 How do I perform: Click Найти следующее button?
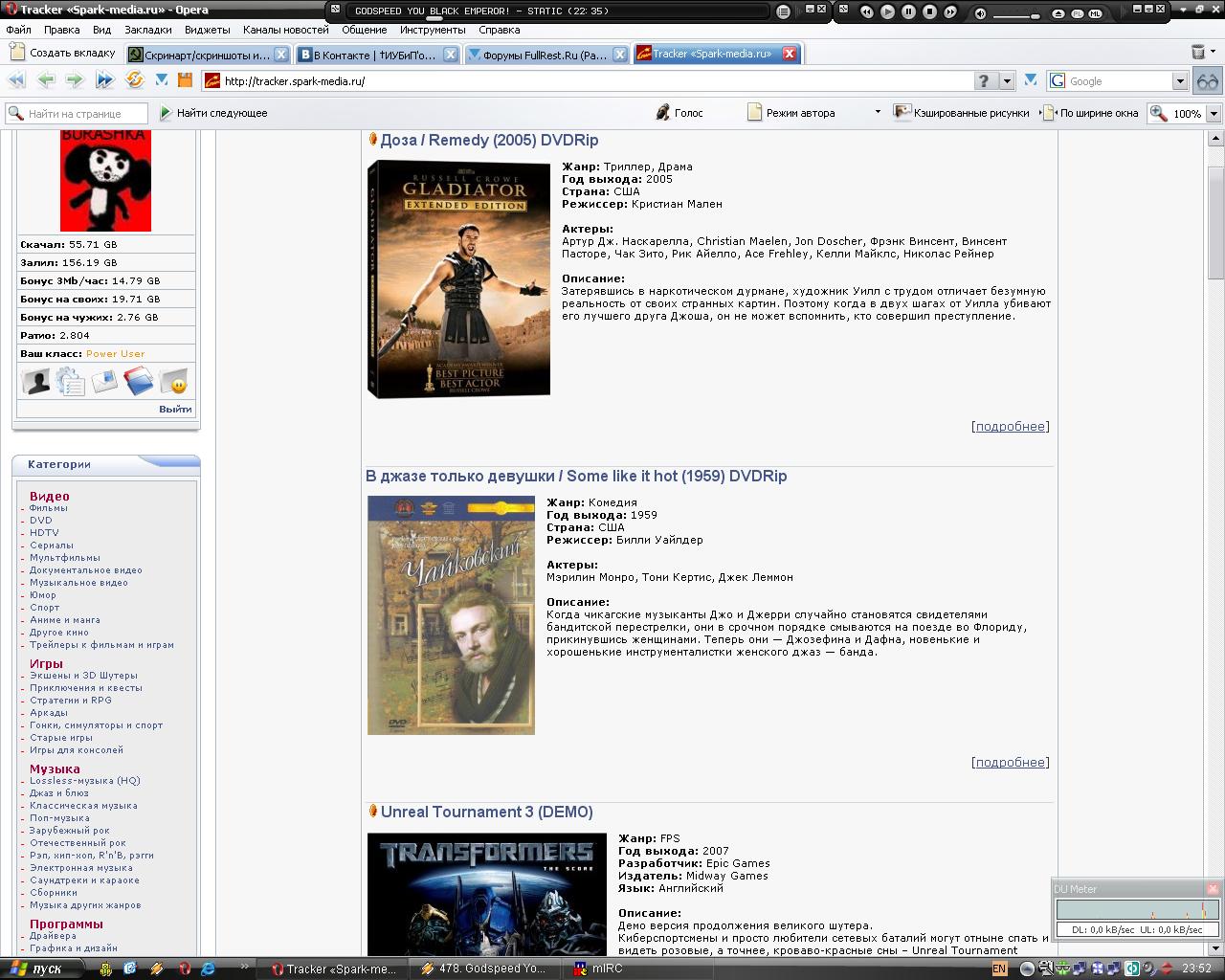213,113
